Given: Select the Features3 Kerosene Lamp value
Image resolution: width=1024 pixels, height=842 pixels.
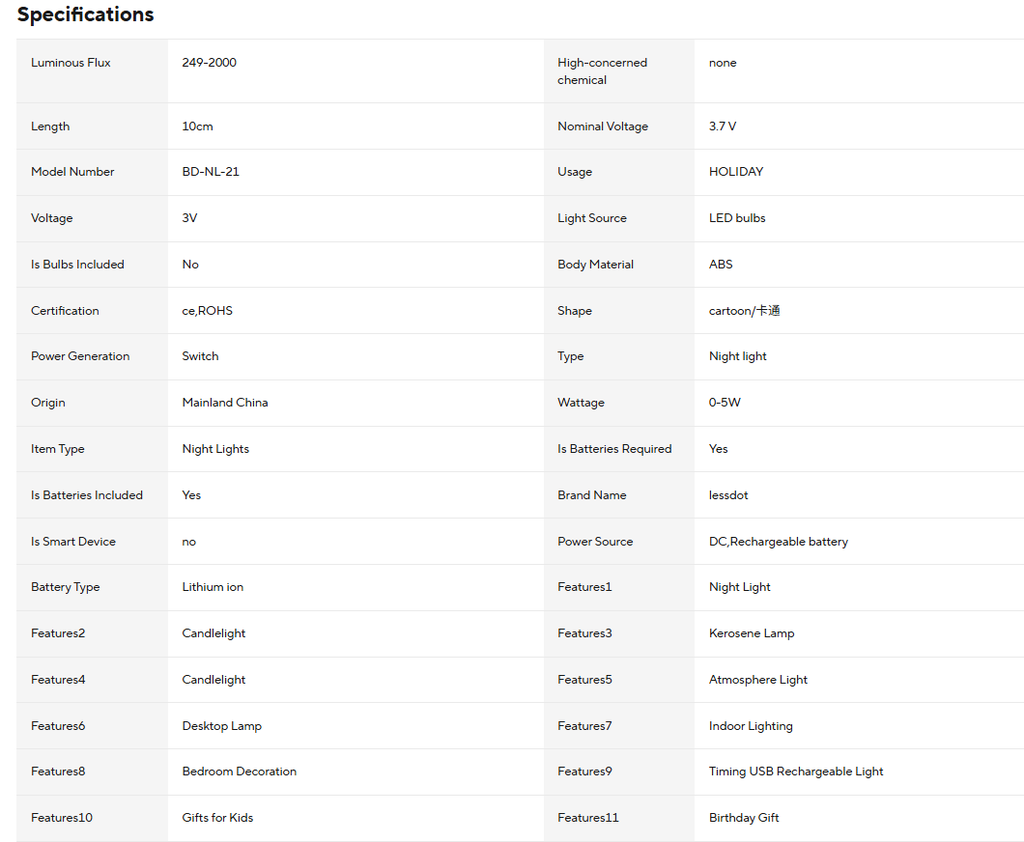Looking at the screenshot, I should point(751,633).
